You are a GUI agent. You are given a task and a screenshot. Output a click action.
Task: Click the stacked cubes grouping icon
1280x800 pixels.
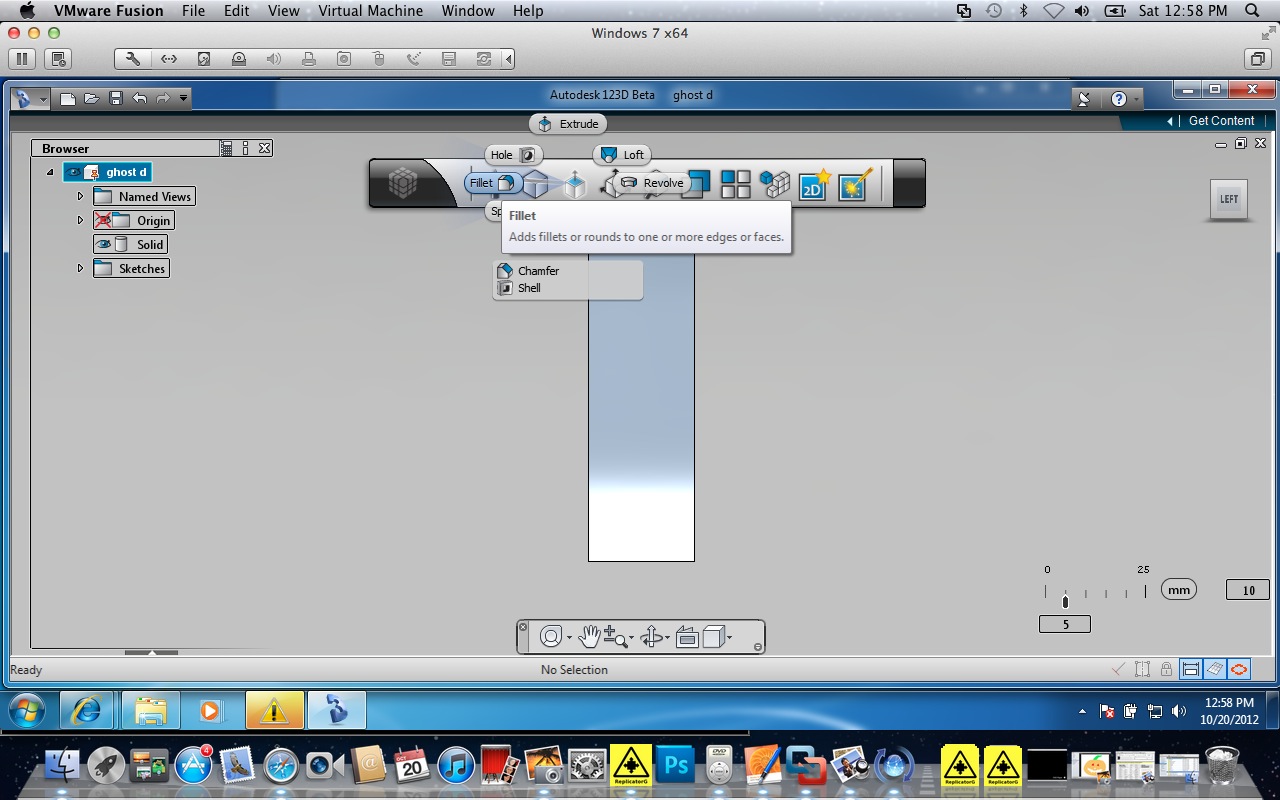(774, 184)
